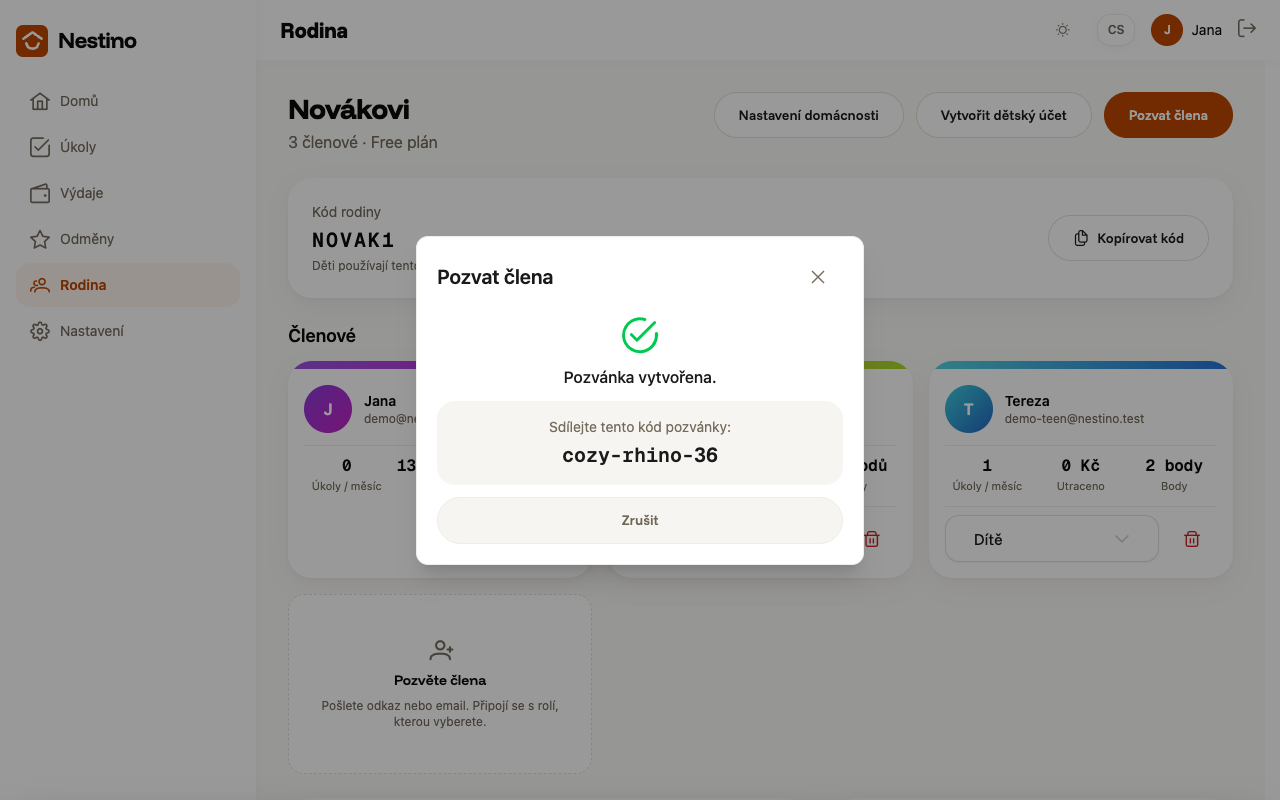Click Vytvořit dětský účet
This screenshot has width=1280, height=800.
[x=1004, y=115]
